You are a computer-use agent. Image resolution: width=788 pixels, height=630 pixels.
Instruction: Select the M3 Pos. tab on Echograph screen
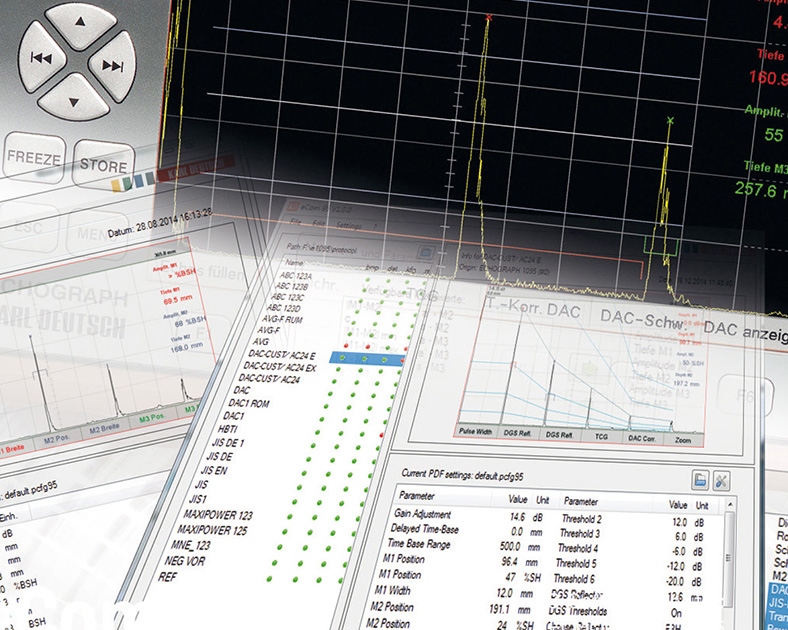pyautogui.click(x=152, y=418)
